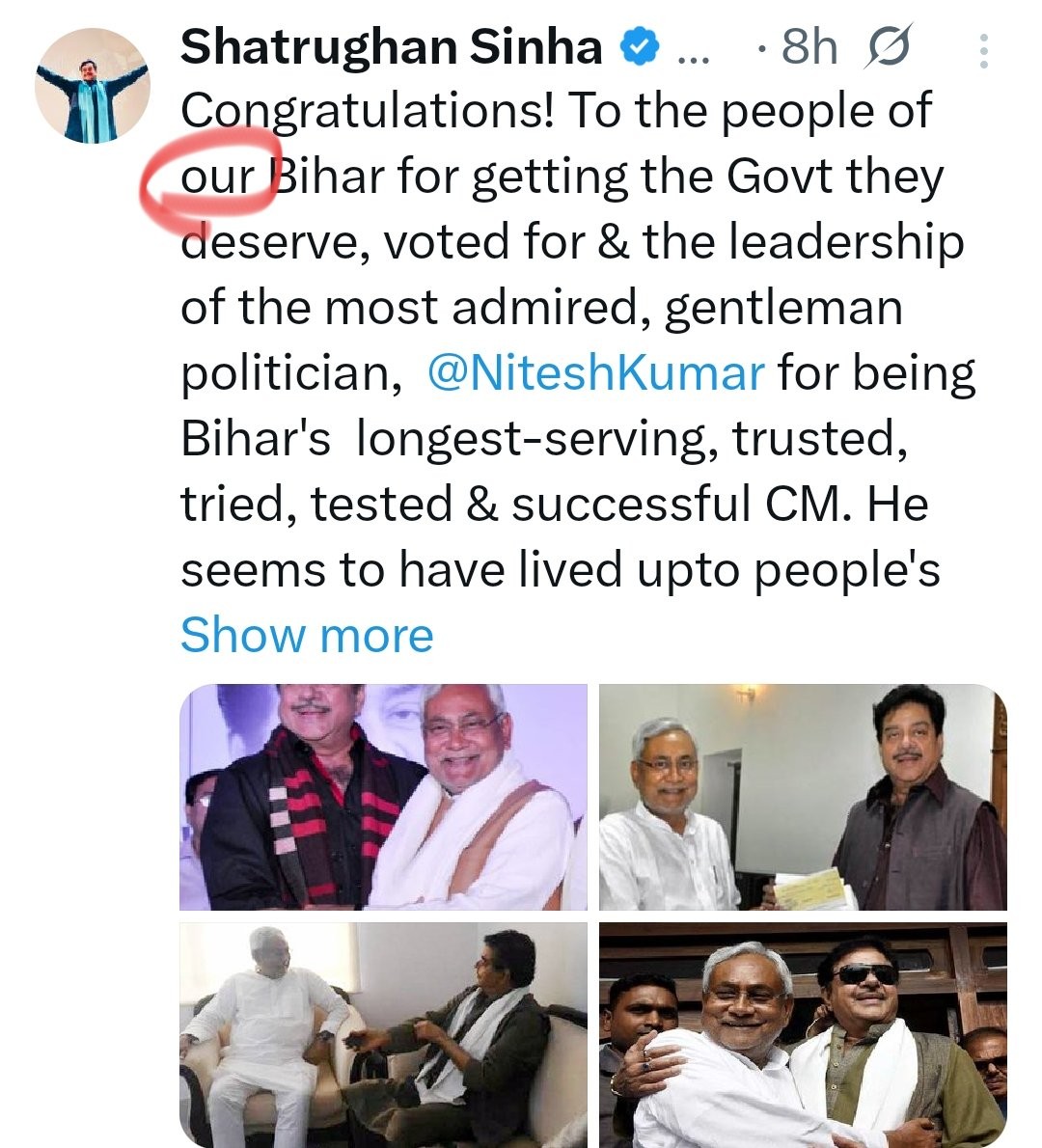This screenshot has height=1148, width=1042.
Task: Open the Grok slashed-circle icon
Action: [x=889, y=46]
